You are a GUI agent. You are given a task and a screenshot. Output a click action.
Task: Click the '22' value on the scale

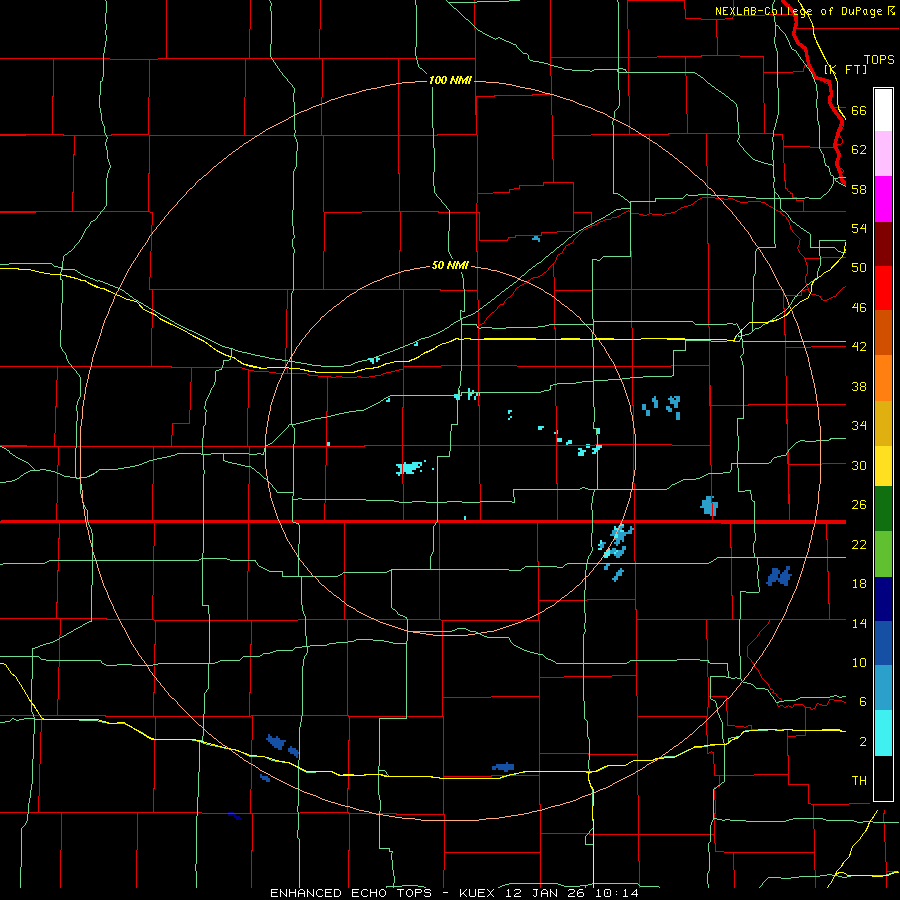coord(859,544)
